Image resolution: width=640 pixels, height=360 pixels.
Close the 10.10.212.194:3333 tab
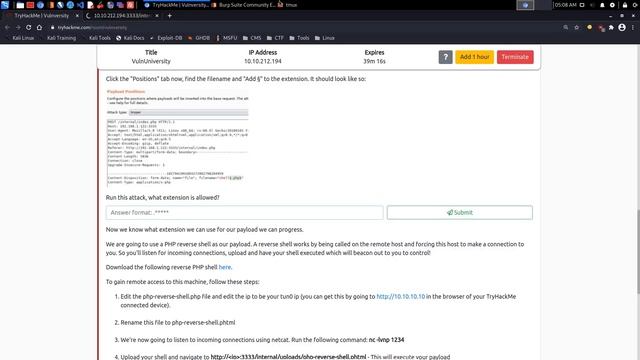[157, 16]
